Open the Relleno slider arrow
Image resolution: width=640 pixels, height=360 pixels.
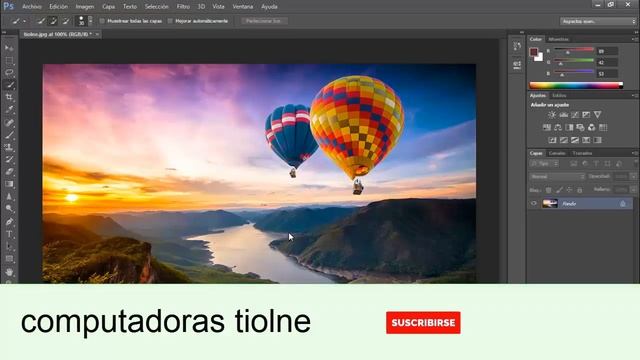click(633, 190)
